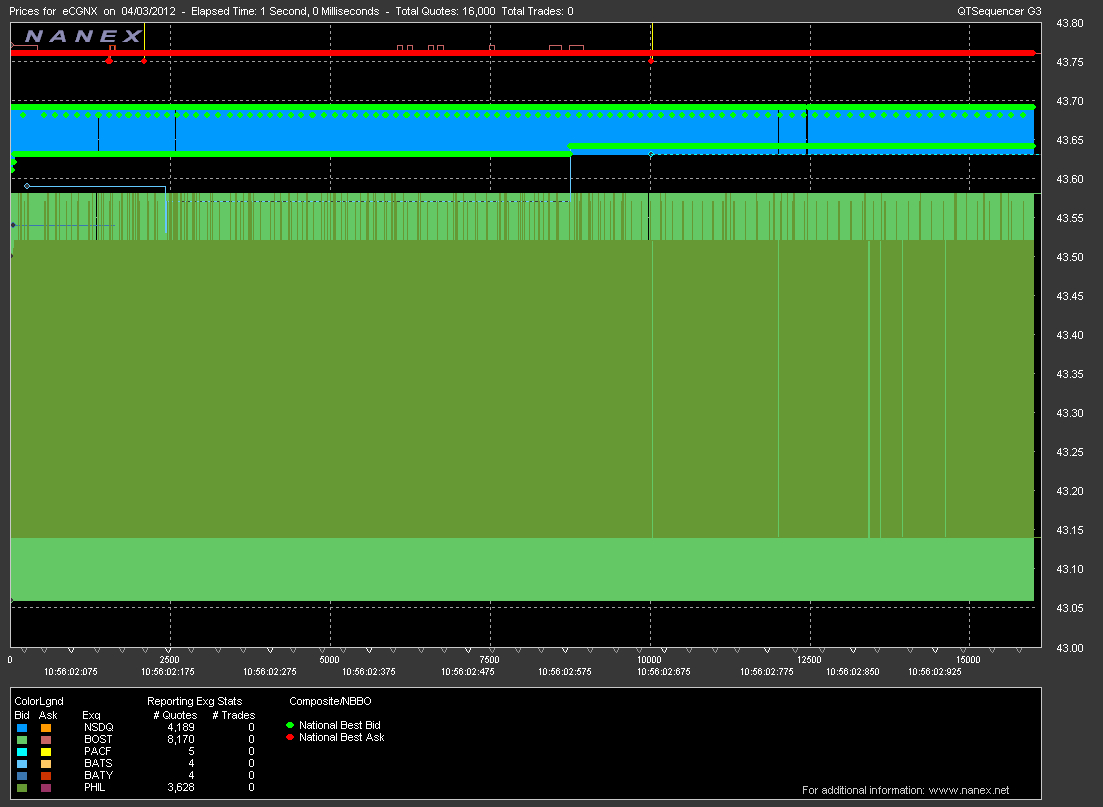The width and height of the screenshot is (1103, 807).
Task: Click the green National Best Bid legend dot
Action: [x=290, y=725]
